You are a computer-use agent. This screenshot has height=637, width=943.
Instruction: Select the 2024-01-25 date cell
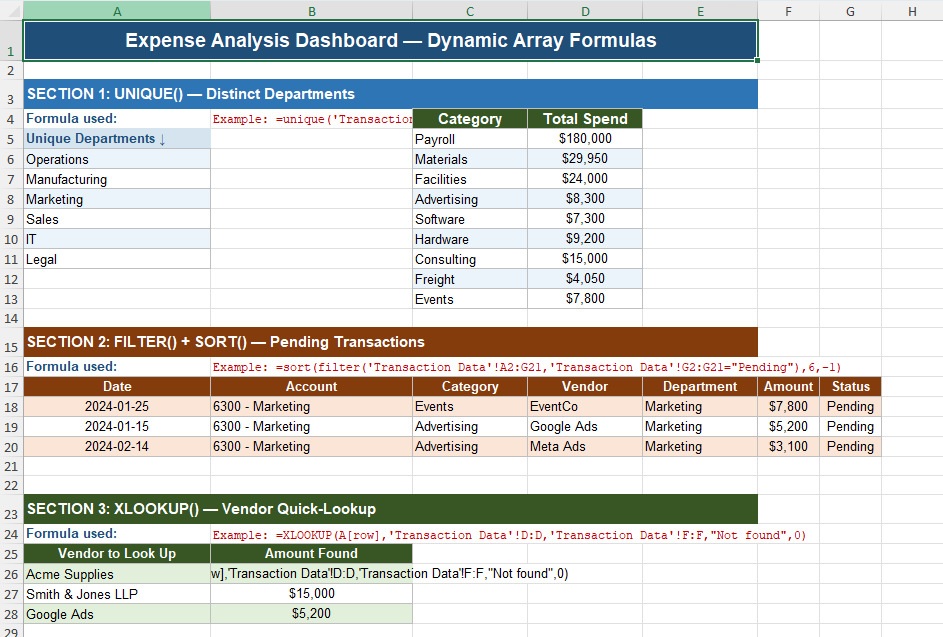coord(117,407)
